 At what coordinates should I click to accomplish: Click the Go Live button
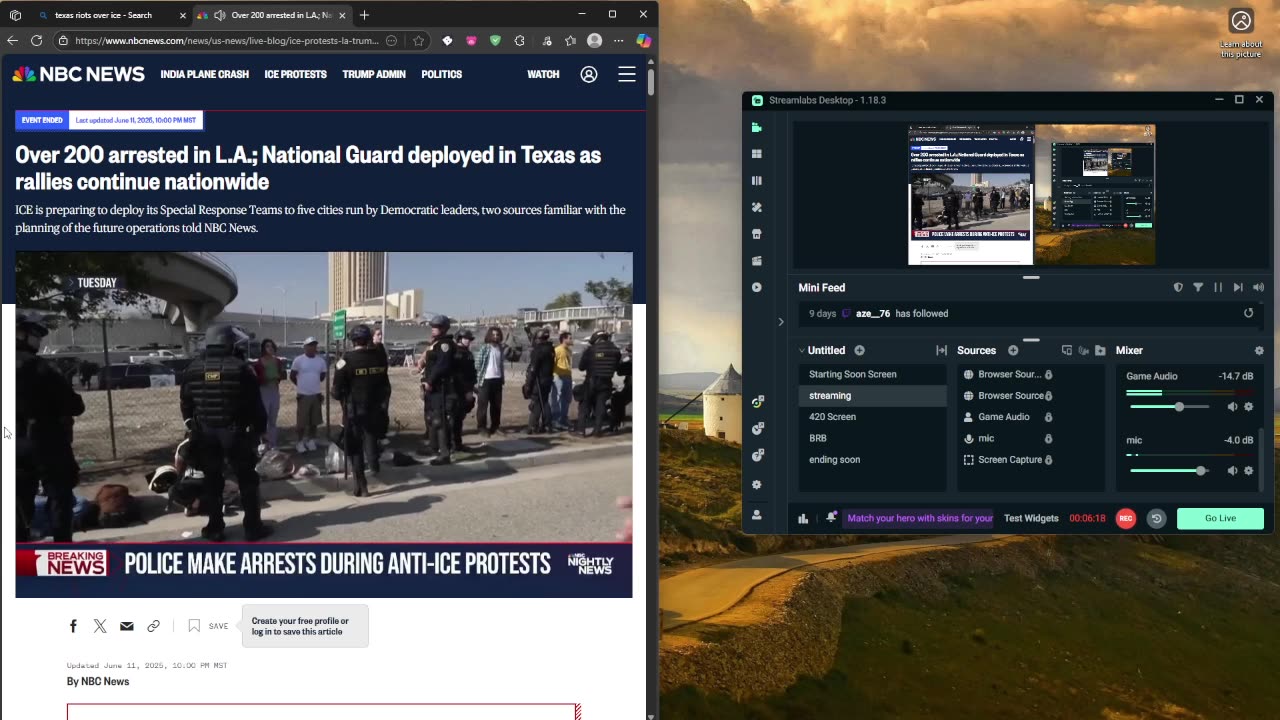1220,518
